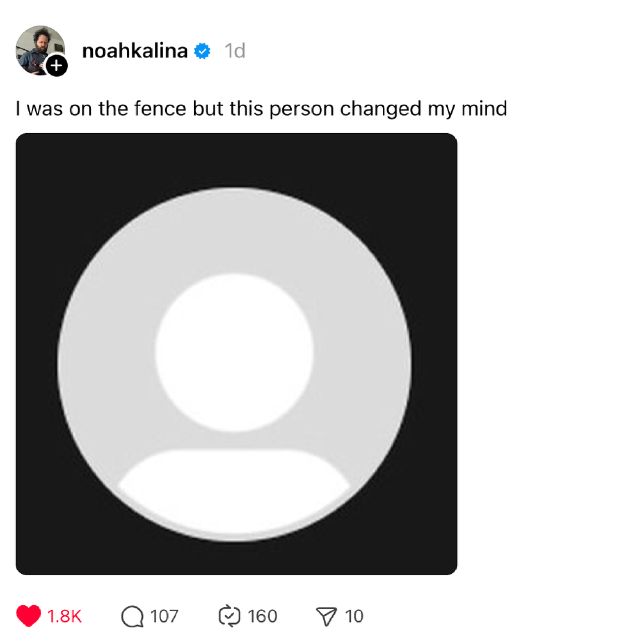Image resolution: width=640 pixels, height=643 pixels.
Task: View the 160 reposts count
Action: tap(262, 616)
